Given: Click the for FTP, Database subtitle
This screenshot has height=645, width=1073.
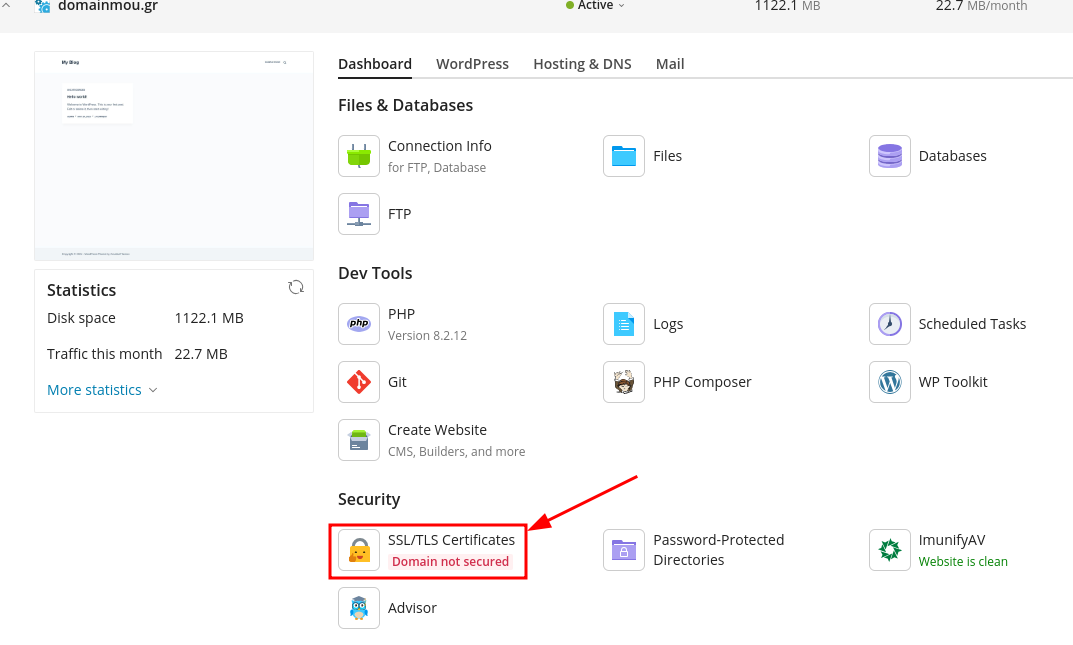Looking at the screenshot, I should click(437, 168).
